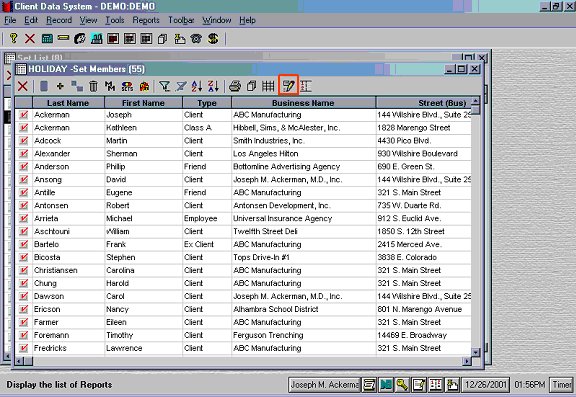The width and height of the screenshot is (576, 397).
Task: Click vertical scrollbar down arrow
Action: 475,352
